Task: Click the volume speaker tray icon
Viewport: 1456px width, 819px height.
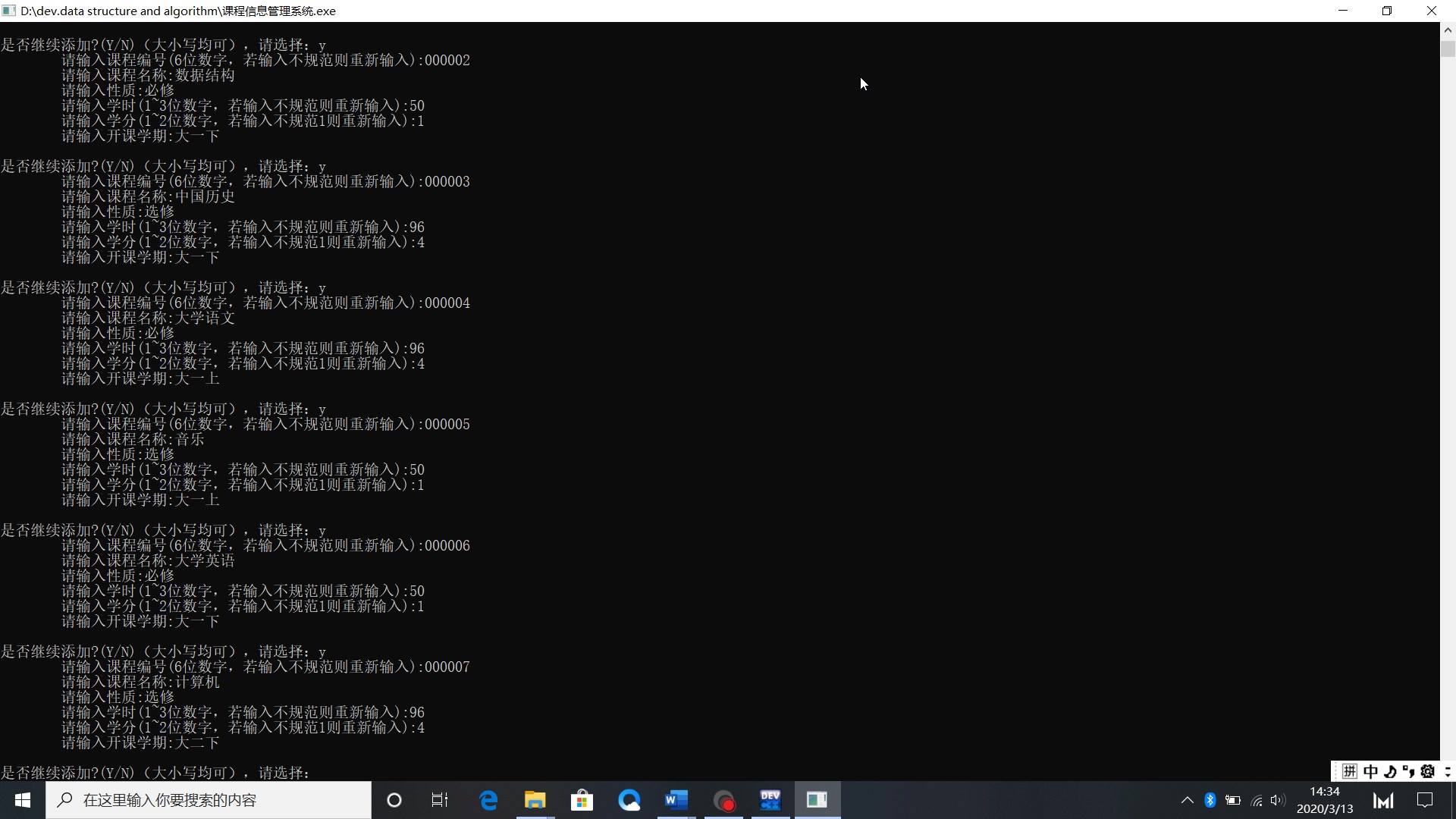Action: pos(1278,800)
